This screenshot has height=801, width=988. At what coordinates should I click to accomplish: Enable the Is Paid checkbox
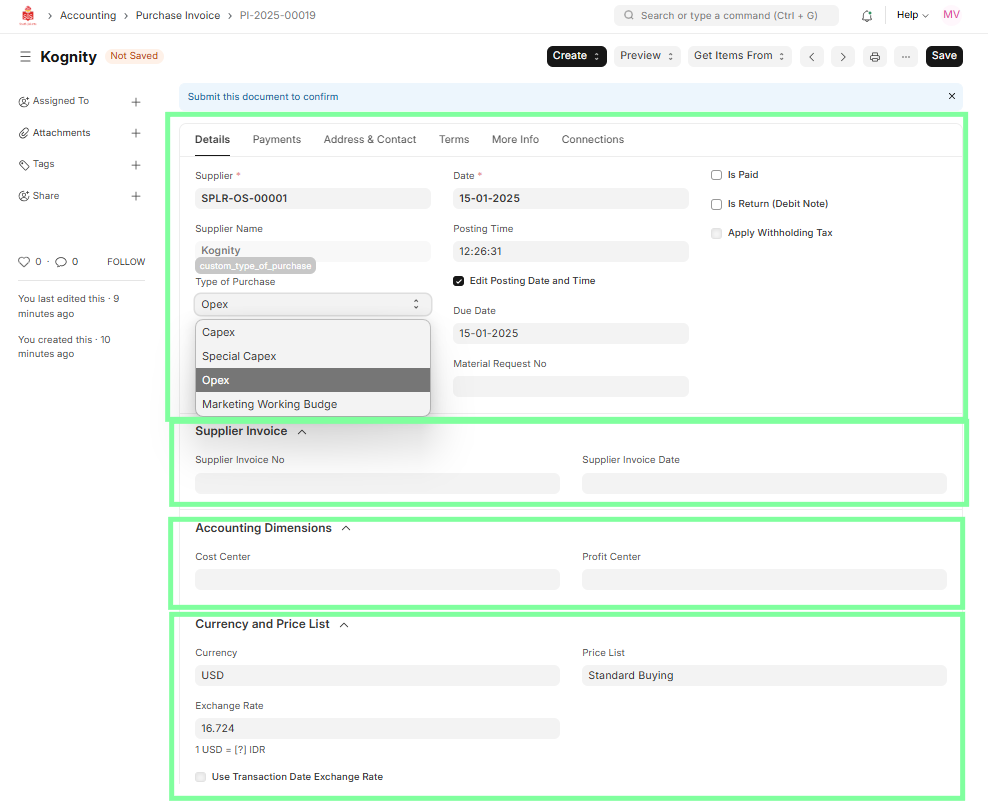pyautogui.click(x=716, y=175)
